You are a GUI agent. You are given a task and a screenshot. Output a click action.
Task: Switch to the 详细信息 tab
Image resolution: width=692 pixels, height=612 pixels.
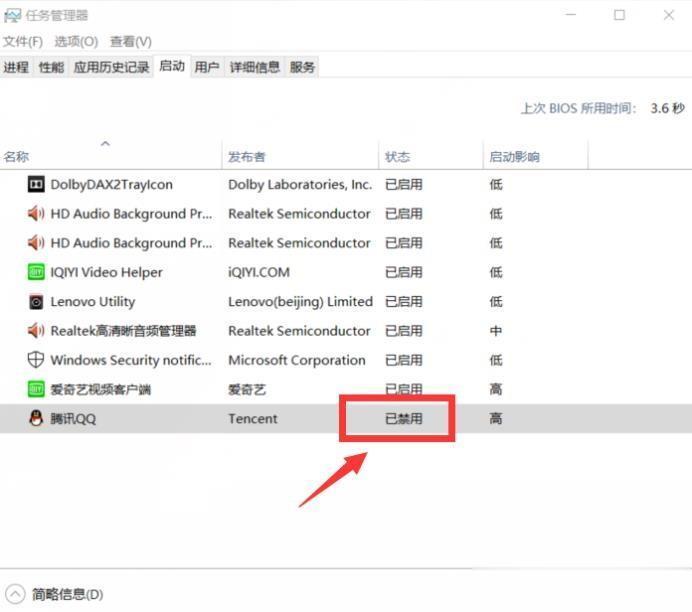pyautogui.click(x=255, y=67)
